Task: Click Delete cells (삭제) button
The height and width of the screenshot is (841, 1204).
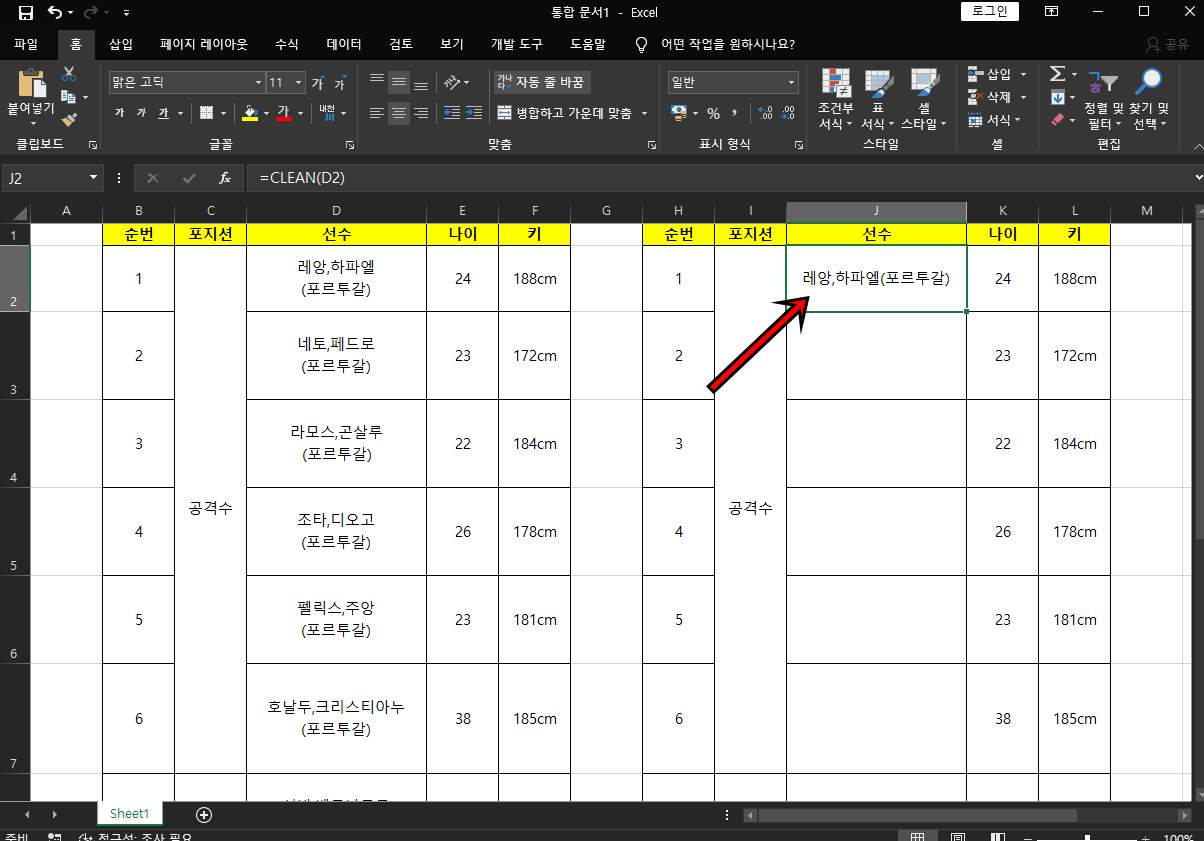Action: pyautogui.click(x=990, y=97)
